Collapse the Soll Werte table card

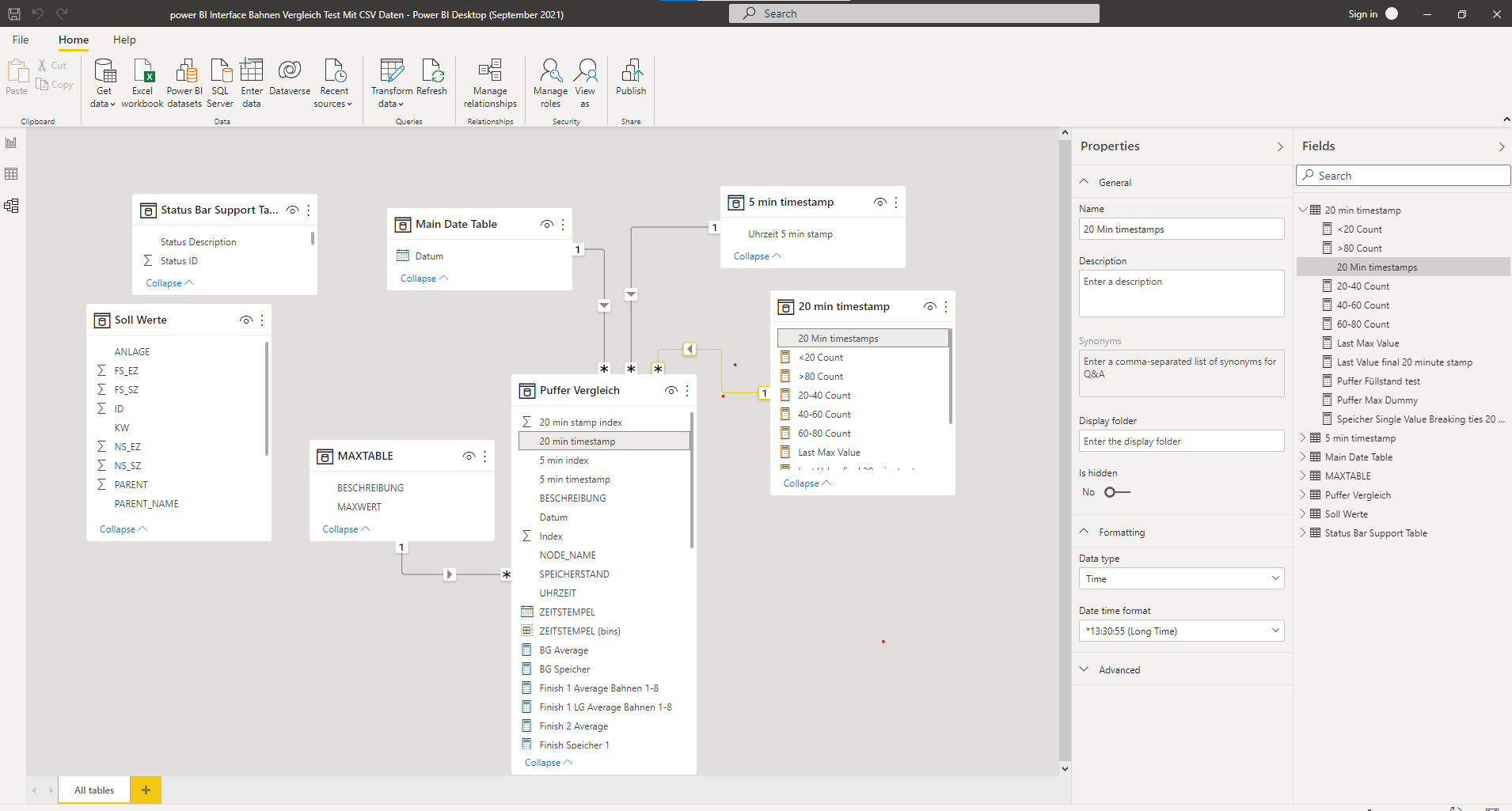coord(123,529)
